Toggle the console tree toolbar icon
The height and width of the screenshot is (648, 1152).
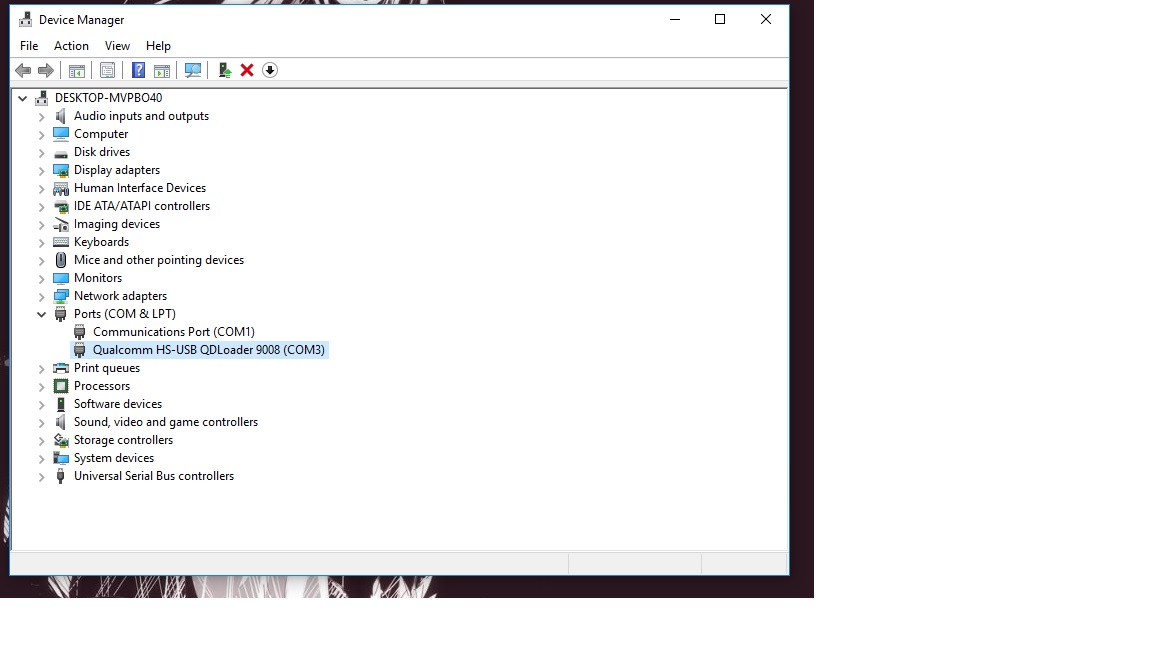pos(76,71)
